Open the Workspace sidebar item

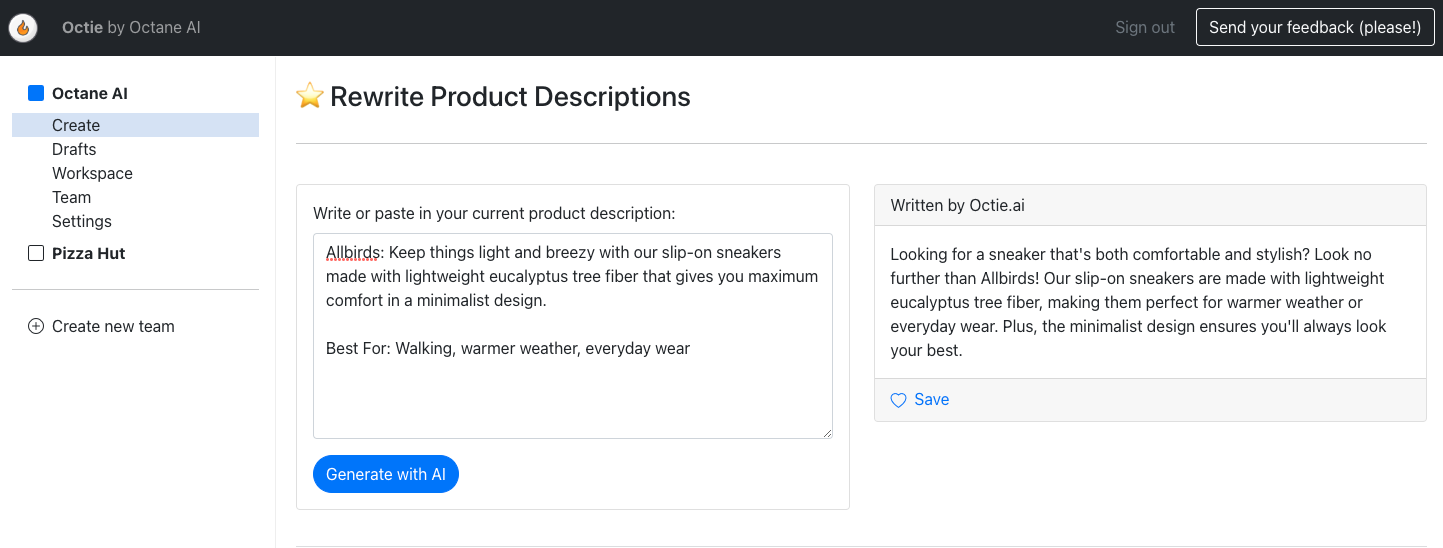tap(92, 173)
